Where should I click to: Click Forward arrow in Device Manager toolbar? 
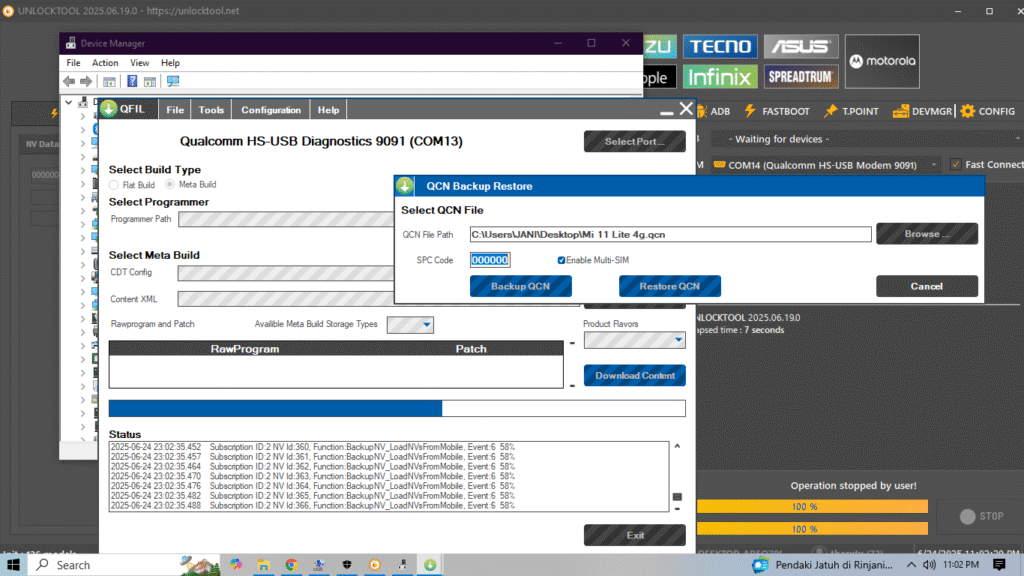pos(86,81)
